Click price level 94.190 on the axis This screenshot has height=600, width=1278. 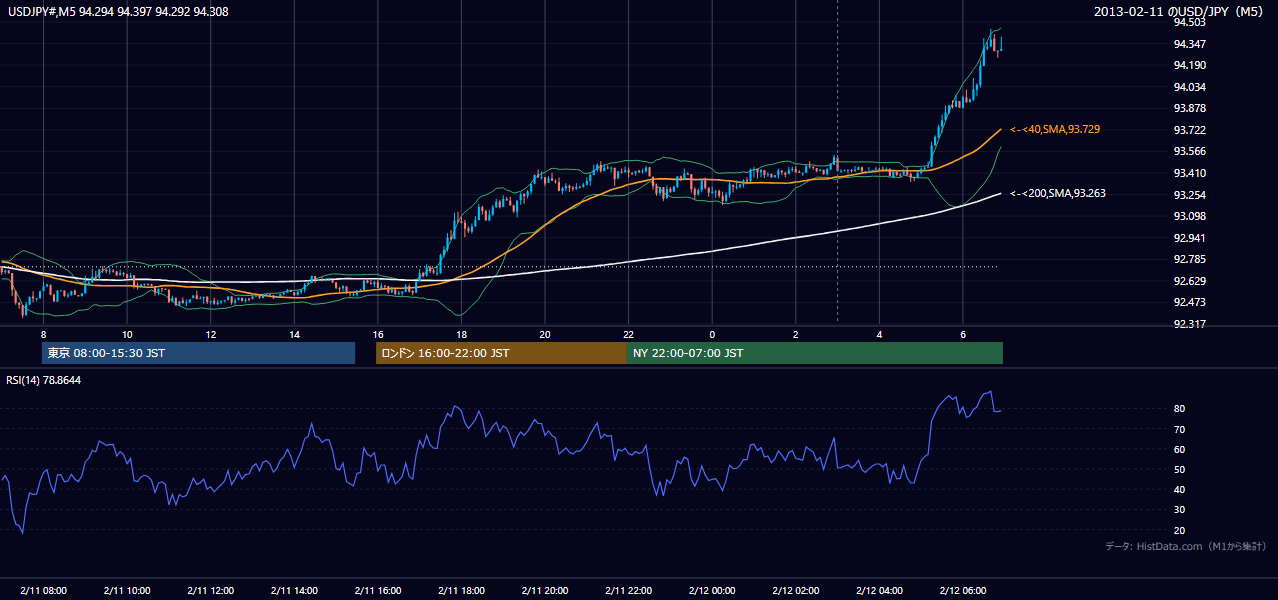point(1190,65)
